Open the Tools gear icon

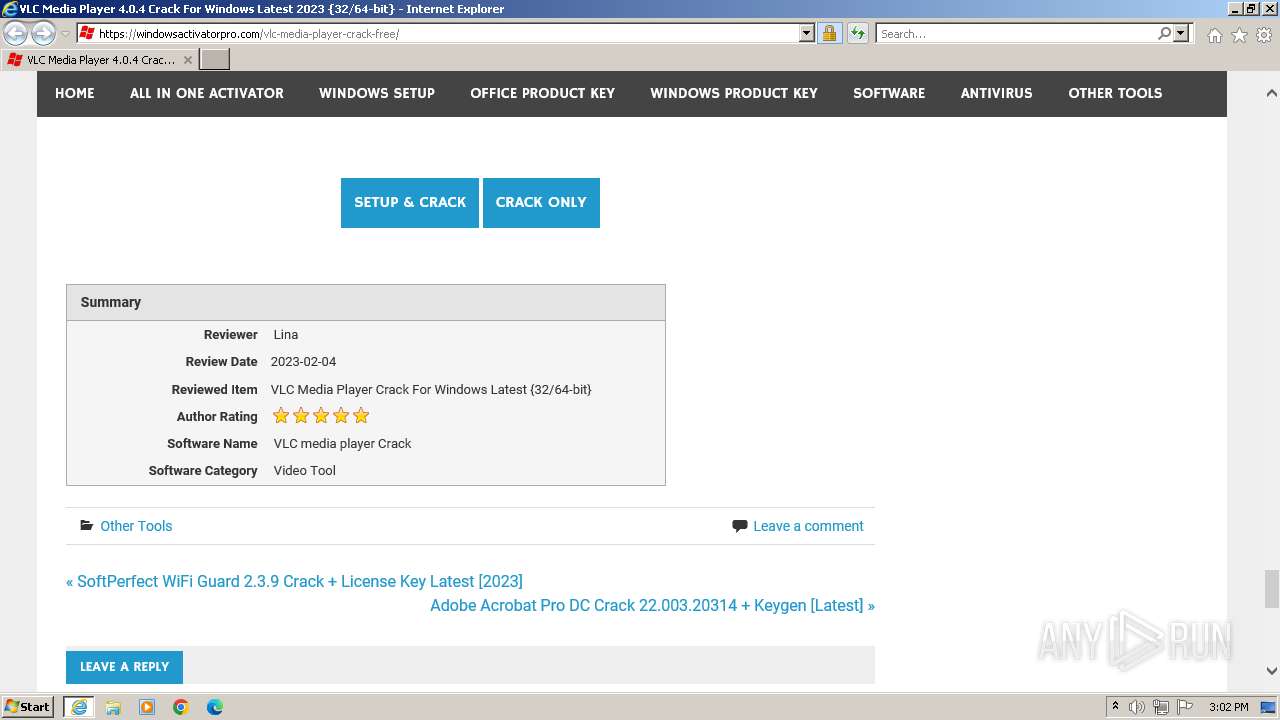(x=1264, y=35)
